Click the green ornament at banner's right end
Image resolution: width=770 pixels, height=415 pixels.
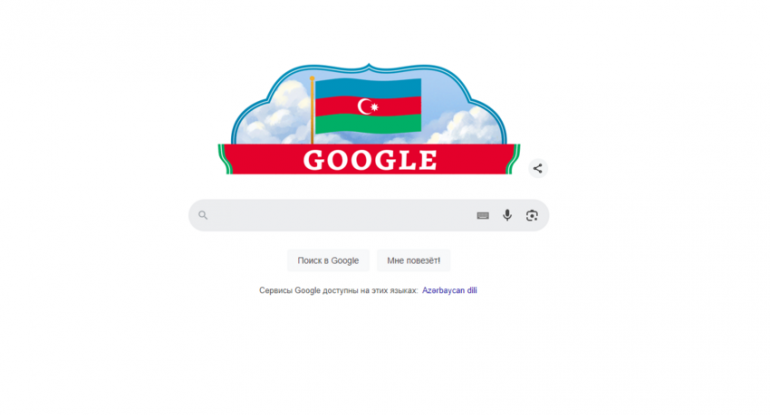coord(513,159)
